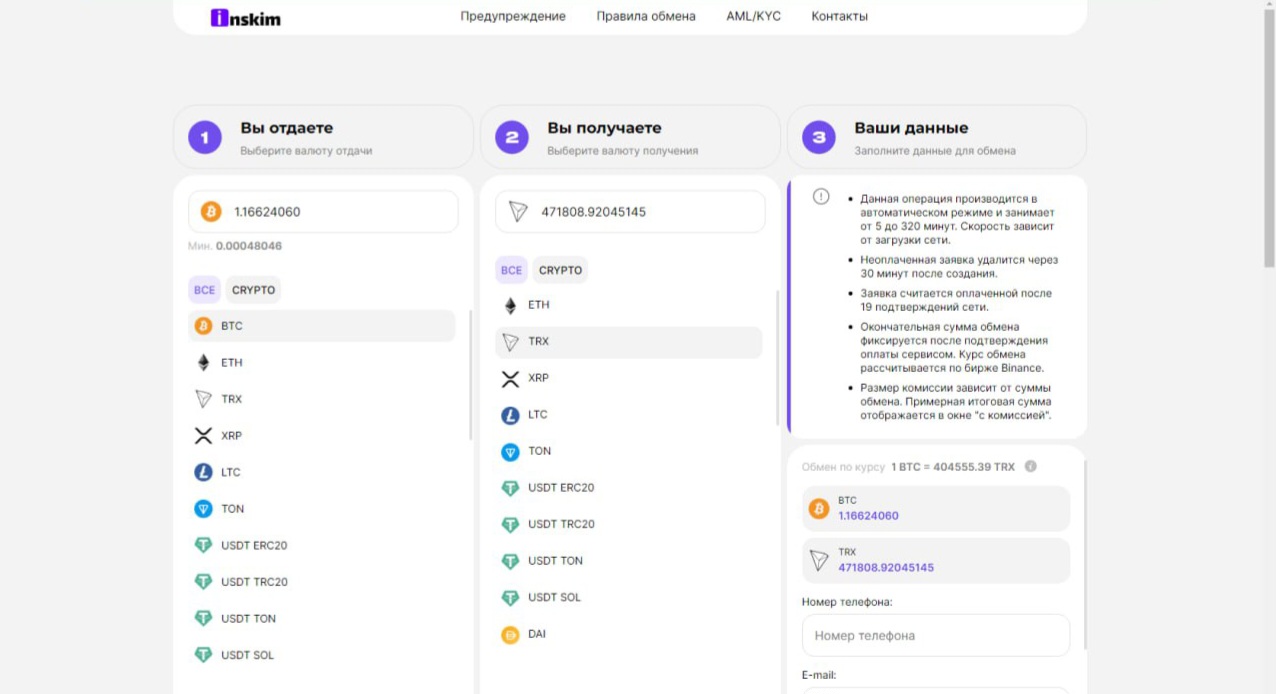Click the give currency list scrollbar
This screenshot has width=1276, height=694.
click(471, 375)
